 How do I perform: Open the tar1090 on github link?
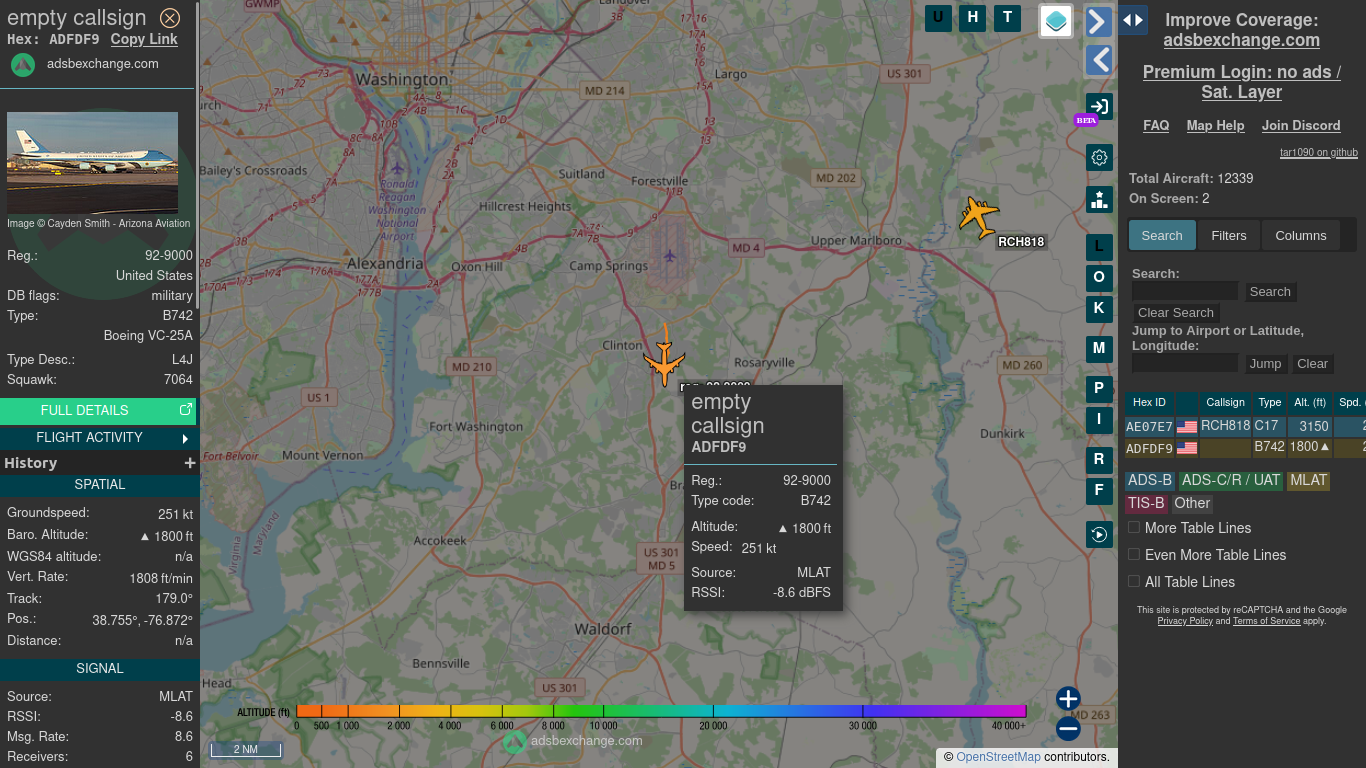1319,153
